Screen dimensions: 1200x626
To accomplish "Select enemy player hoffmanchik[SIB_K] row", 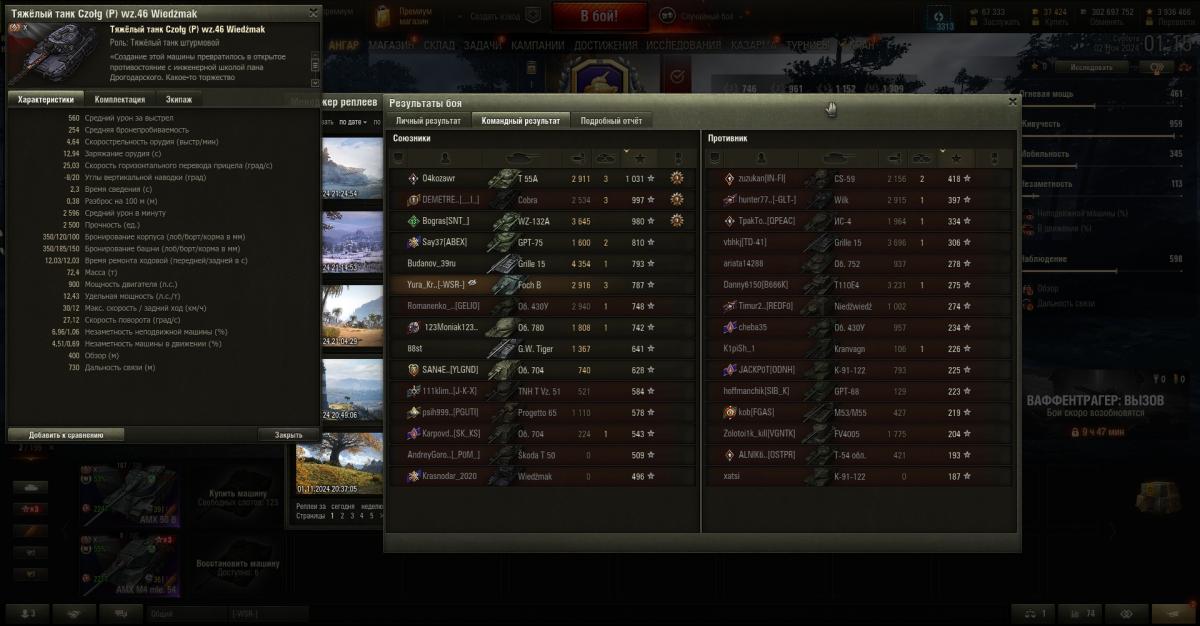I will 858,391.
